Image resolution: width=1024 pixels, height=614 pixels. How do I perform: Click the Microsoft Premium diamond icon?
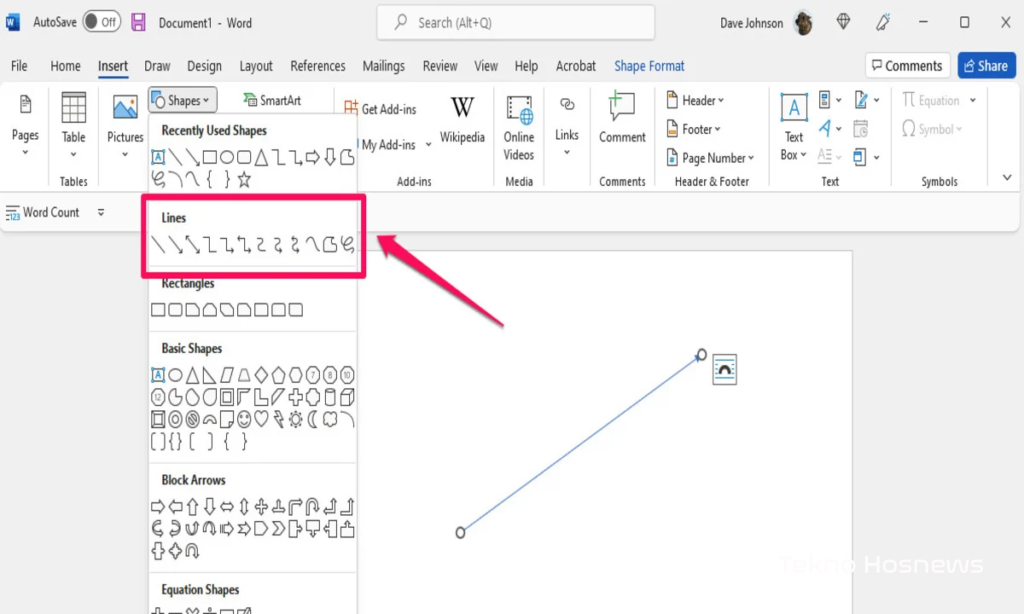844,22
